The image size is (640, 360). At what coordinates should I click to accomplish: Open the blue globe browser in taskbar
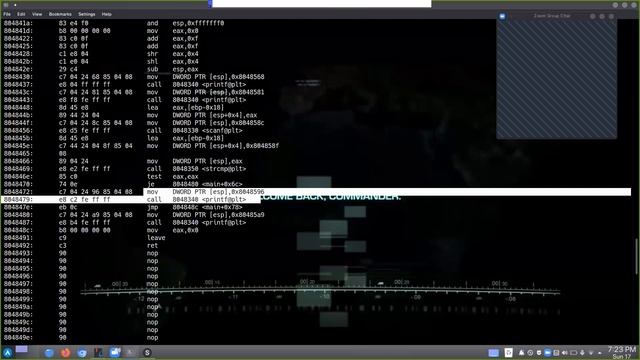(x=49, y=353)
